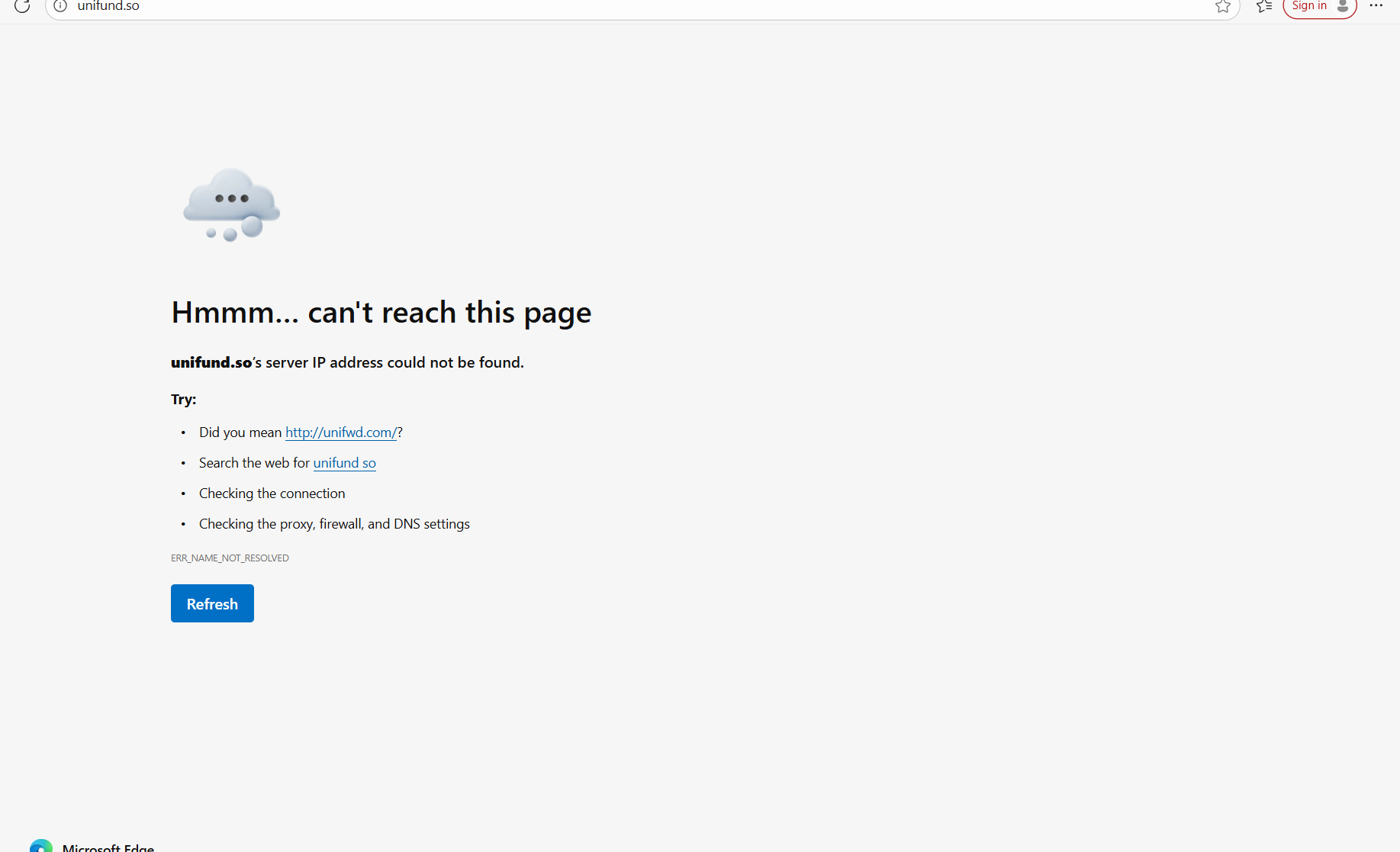Click the reload page icon in toolbar
This screenshot has height=852, width=1400.
(x=22, y=6)
